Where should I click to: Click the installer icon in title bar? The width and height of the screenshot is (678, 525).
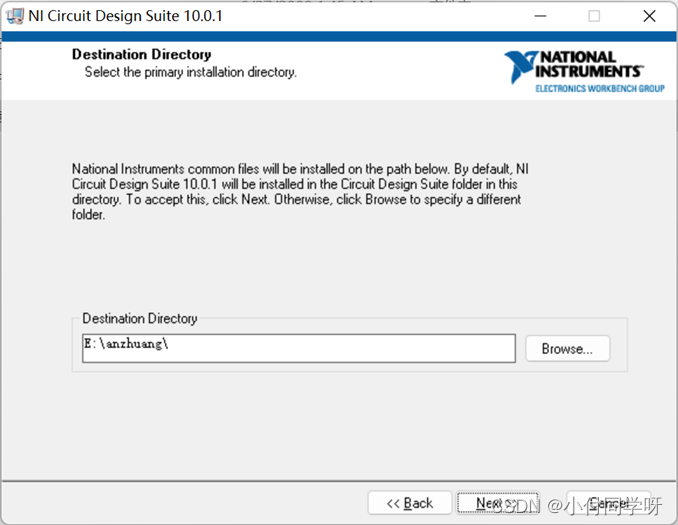pyautogui.click(x=15, y=16)
